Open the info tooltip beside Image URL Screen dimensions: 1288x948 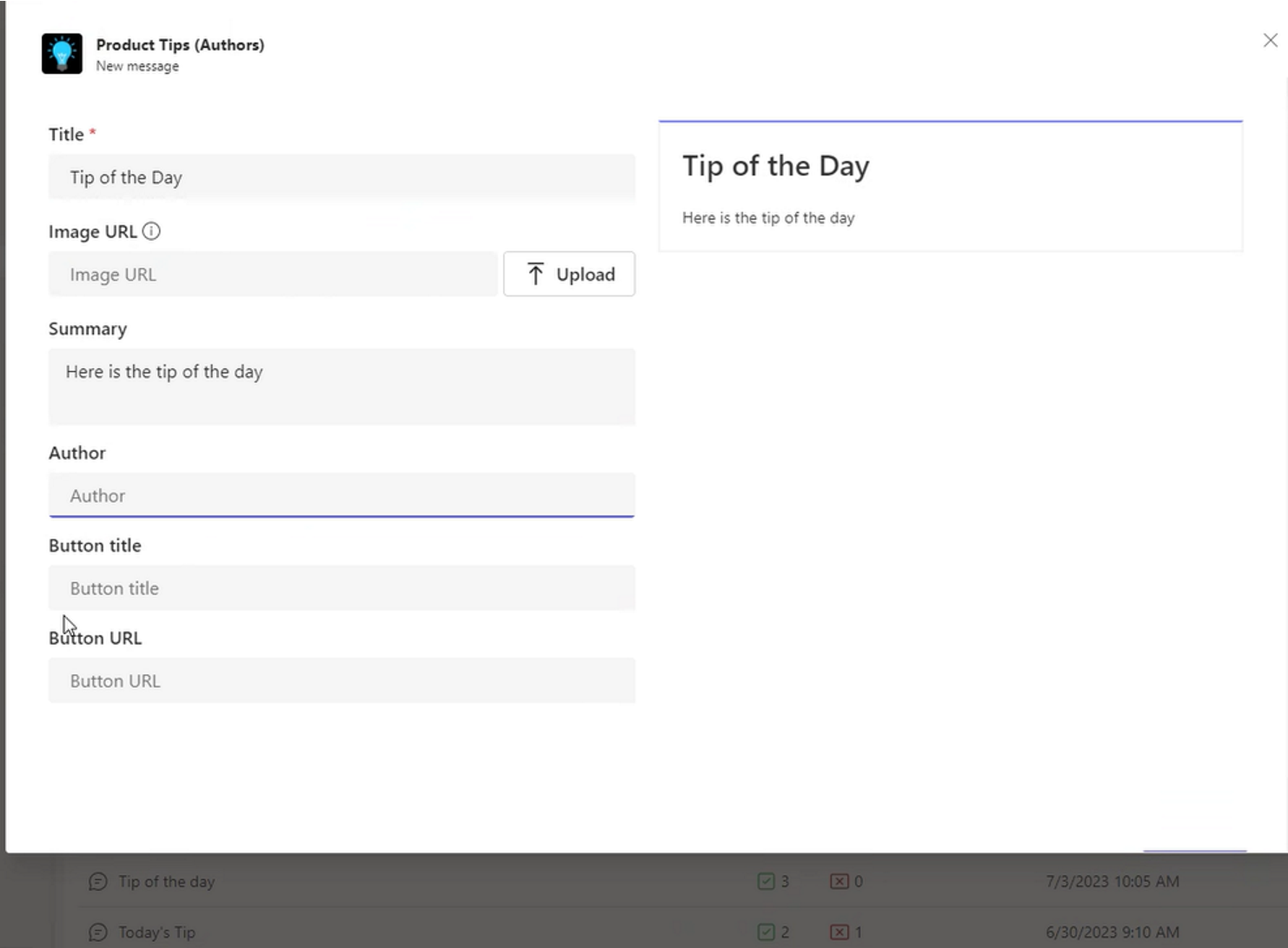click(152, 231)
